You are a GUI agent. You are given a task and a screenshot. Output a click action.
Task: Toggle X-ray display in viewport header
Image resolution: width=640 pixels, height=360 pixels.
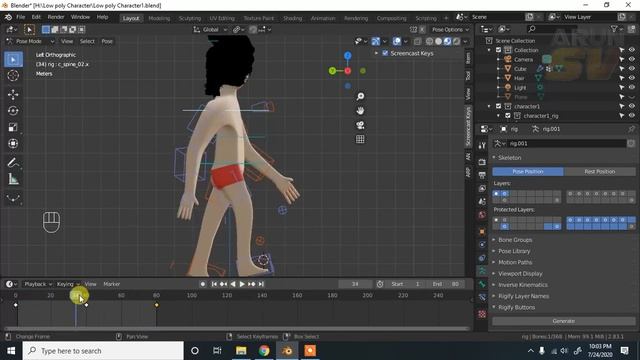click(x=418, y=42)
